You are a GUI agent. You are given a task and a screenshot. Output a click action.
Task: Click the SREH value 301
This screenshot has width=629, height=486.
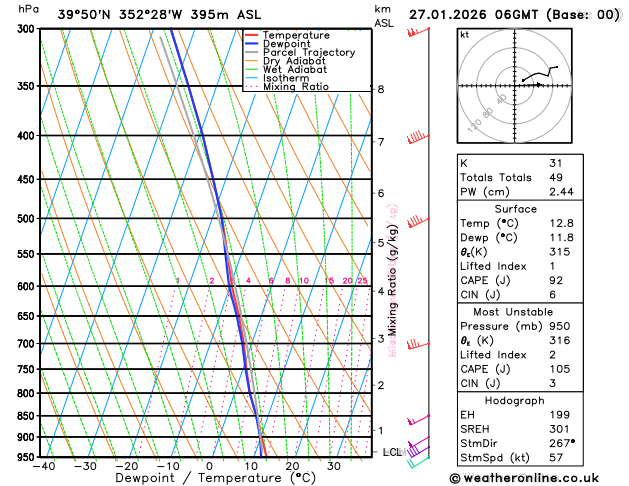(560, 429)
